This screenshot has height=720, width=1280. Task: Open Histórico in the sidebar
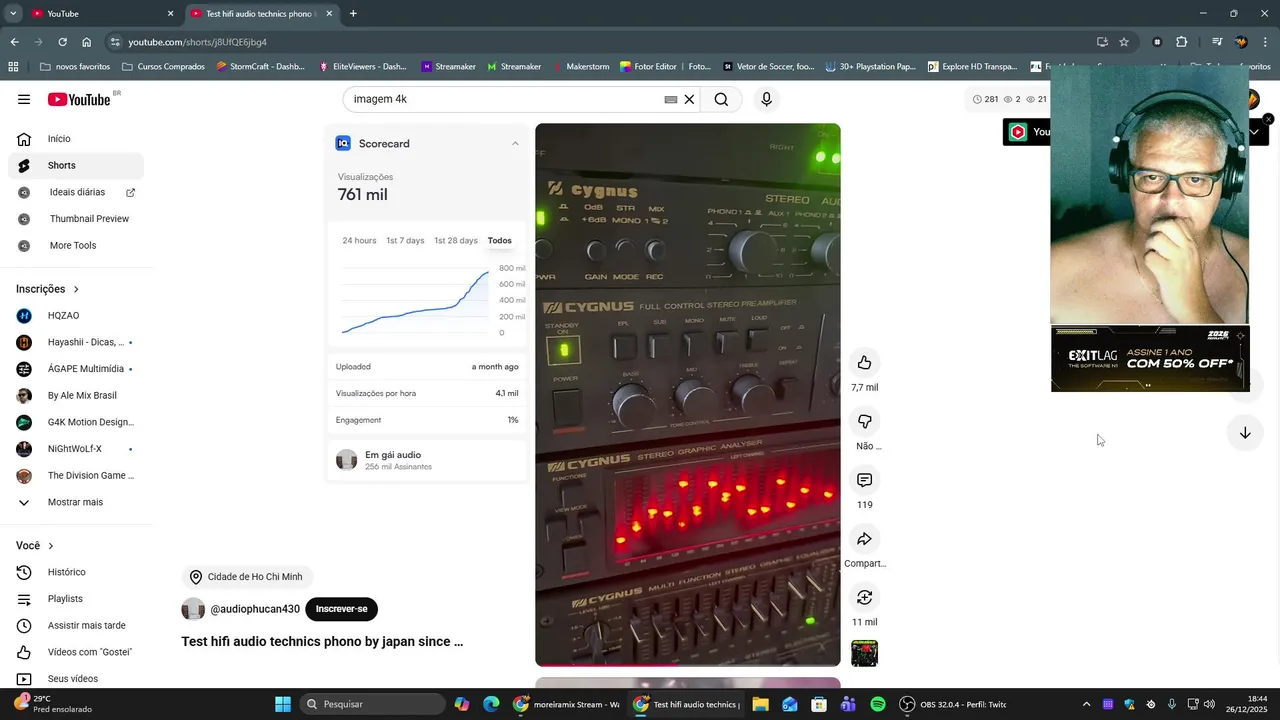tap(76, 572)
